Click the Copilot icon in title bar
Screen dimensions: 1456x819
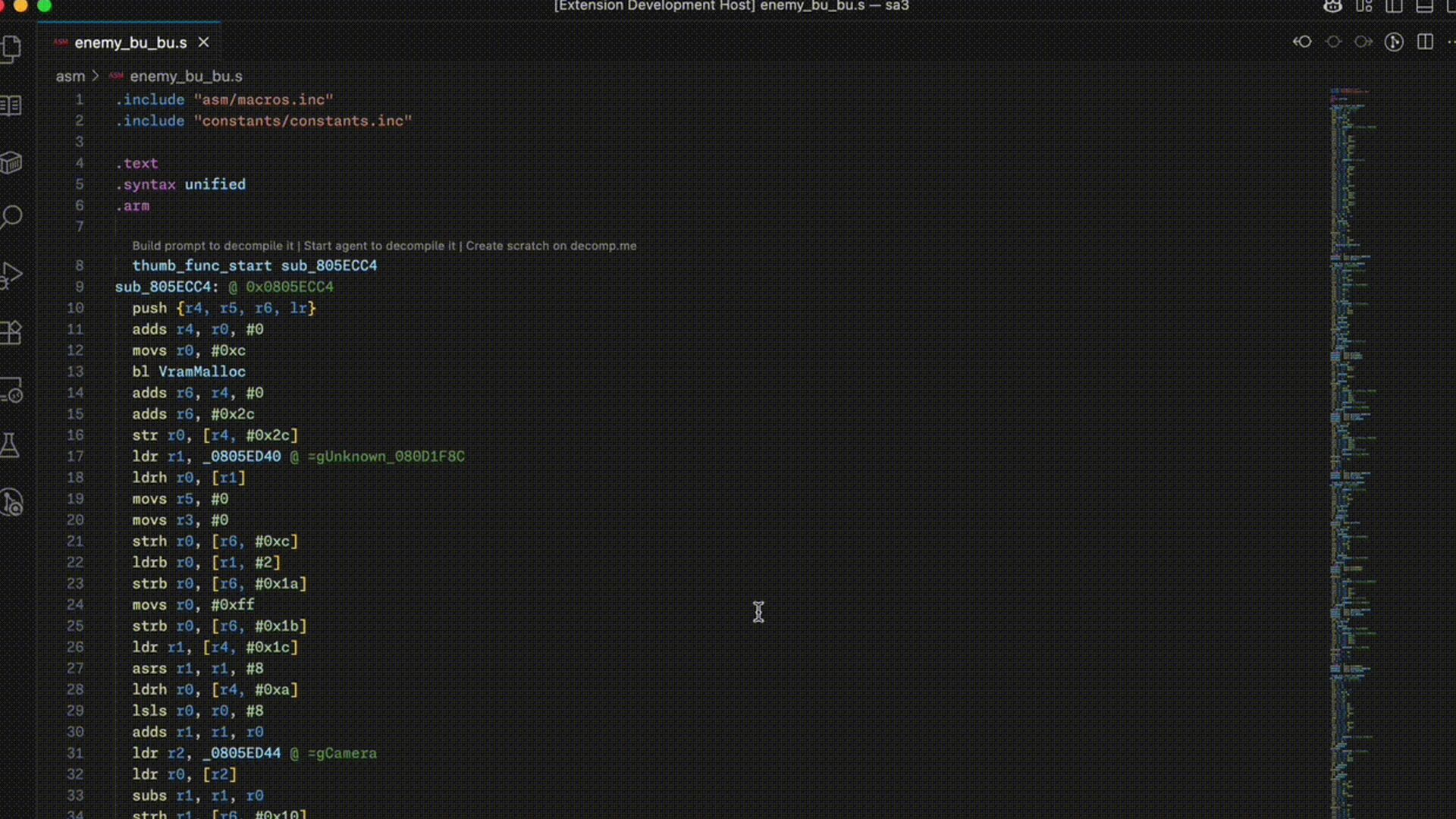[1332, 7]
